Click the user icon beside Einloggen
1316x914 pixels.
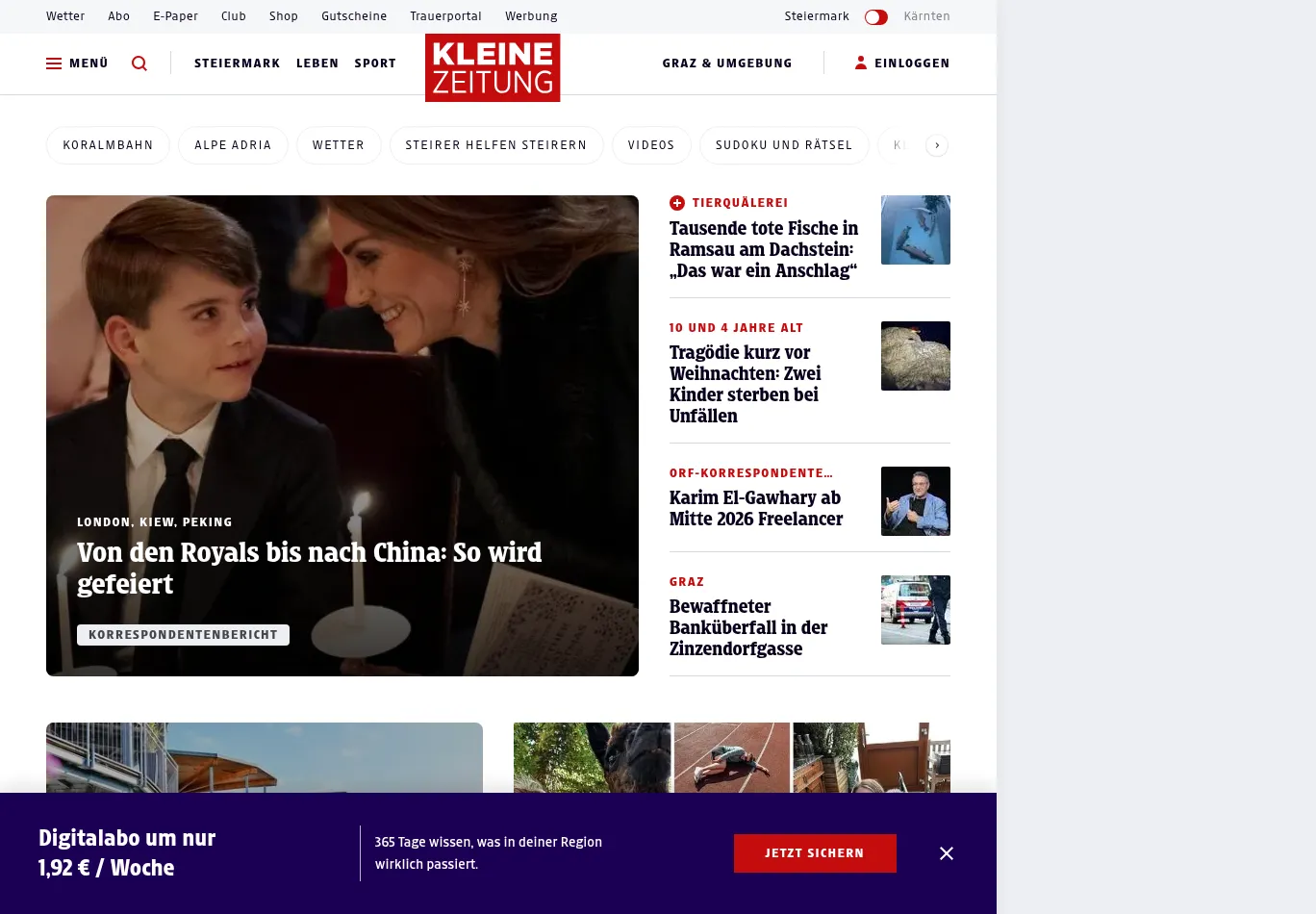[x=861, y=63]
